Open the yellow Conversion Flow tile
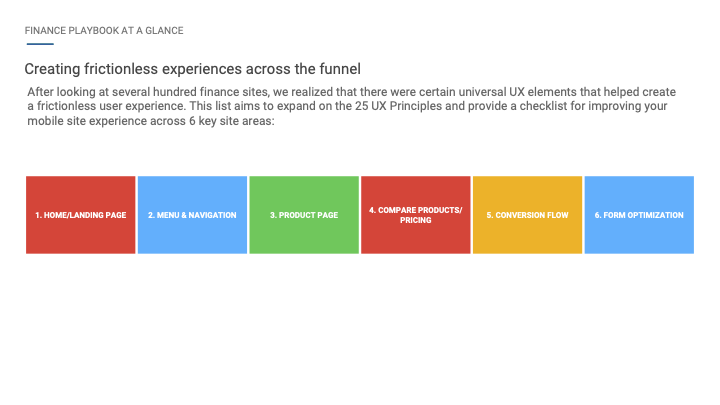This screenshot has height=405, width=720. 527,215
